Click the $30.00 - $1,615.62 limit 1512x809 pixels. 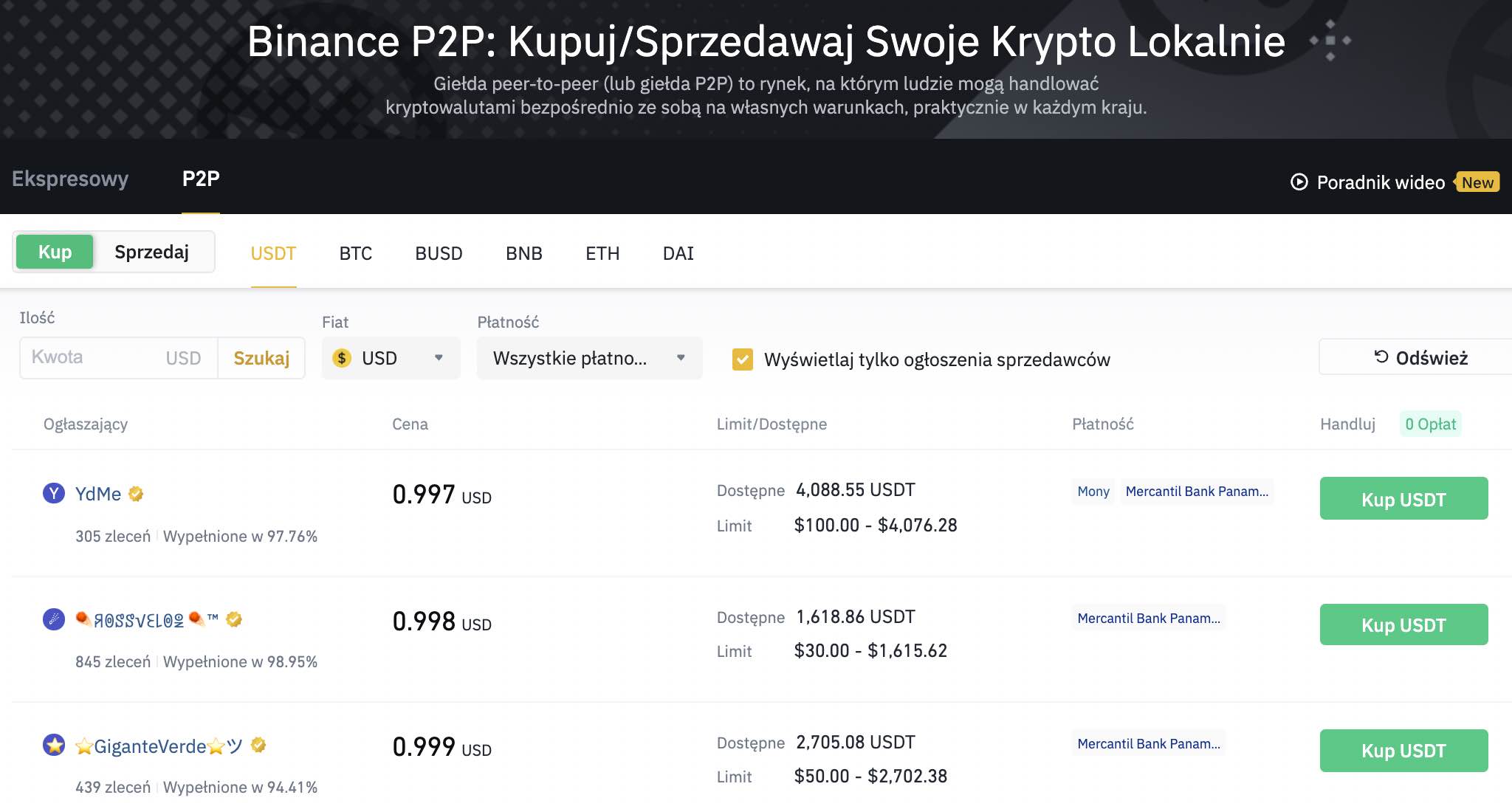click(870, 650)
